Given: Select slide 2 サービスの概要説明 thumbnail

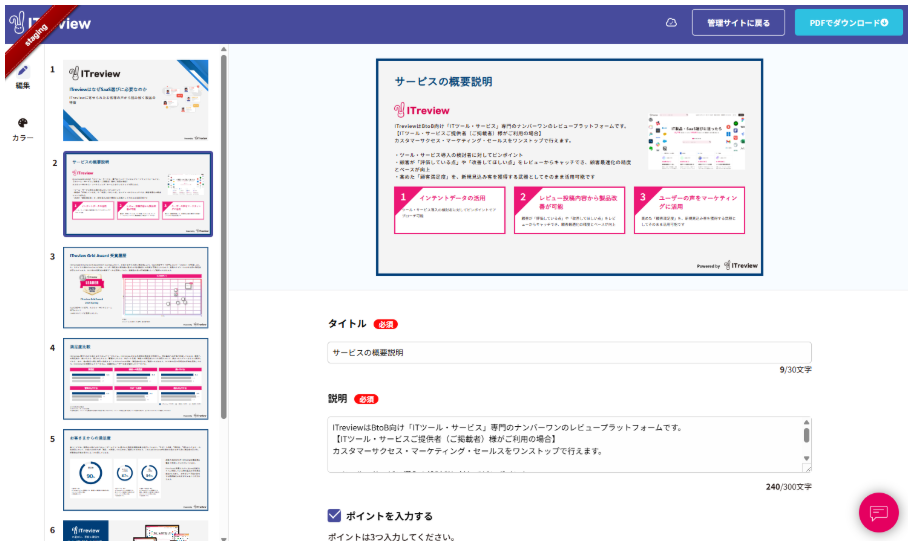Looking at the screenshot, I should [x=138, y=194].
